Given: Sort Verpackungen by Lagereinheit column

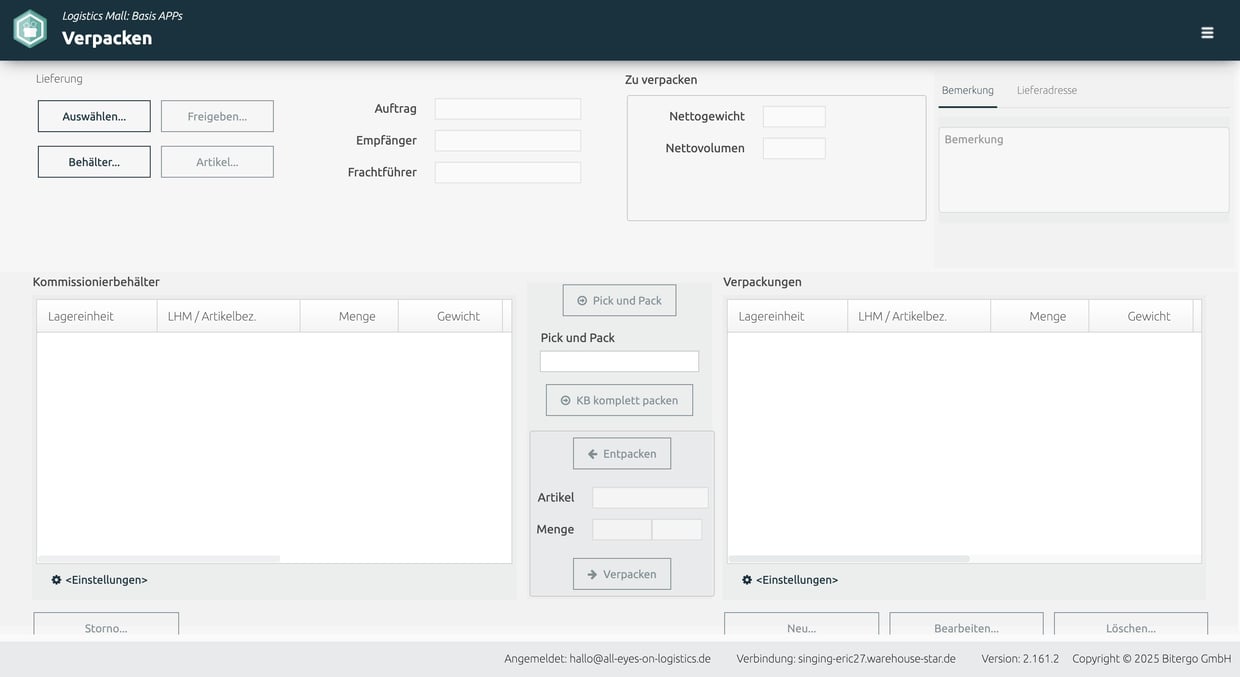Looking at the screenshot, I should pyautogui.click(x=788, y=316).
